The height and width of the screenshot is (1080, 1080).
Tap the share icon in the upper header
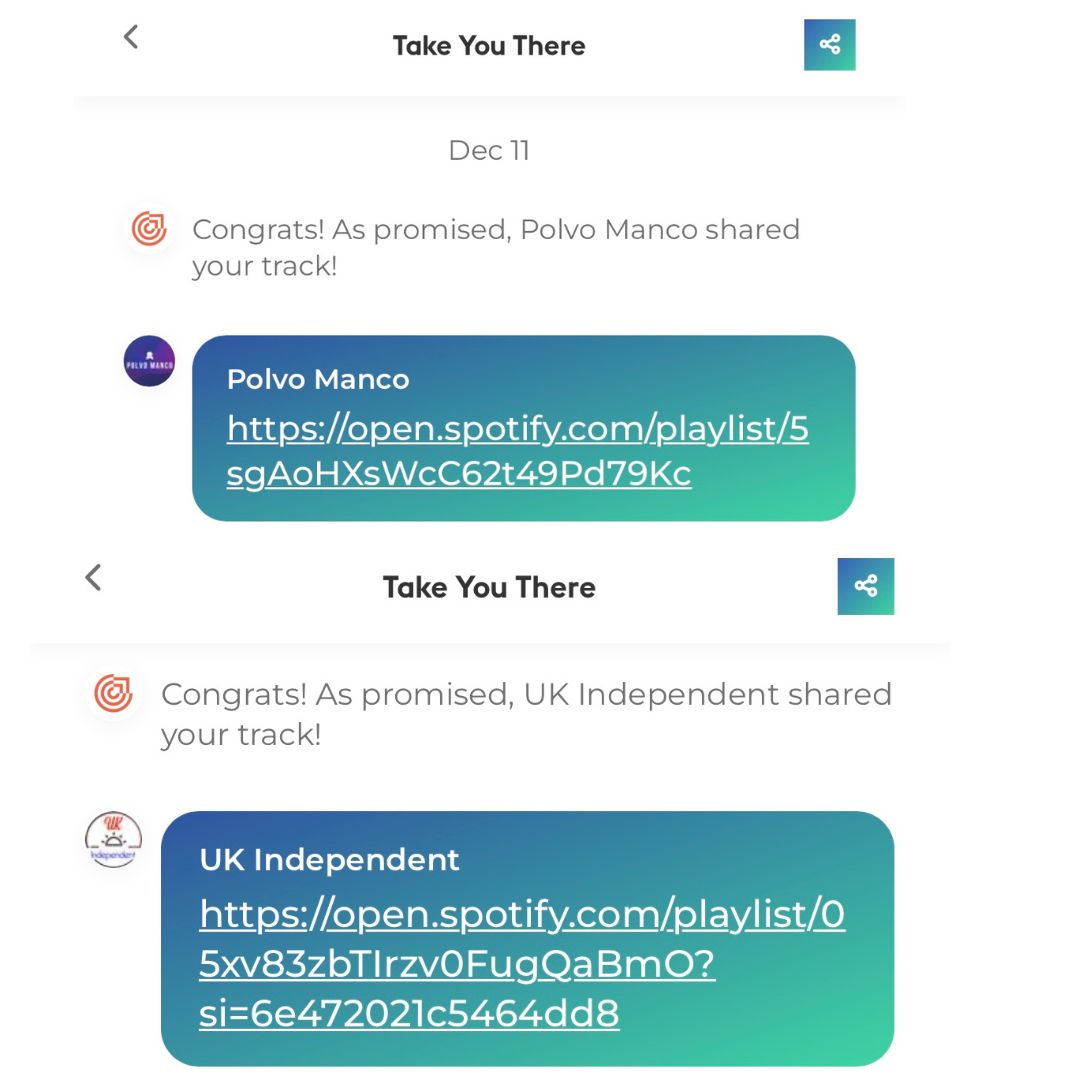pyautogui.click(x=829, y=45)
